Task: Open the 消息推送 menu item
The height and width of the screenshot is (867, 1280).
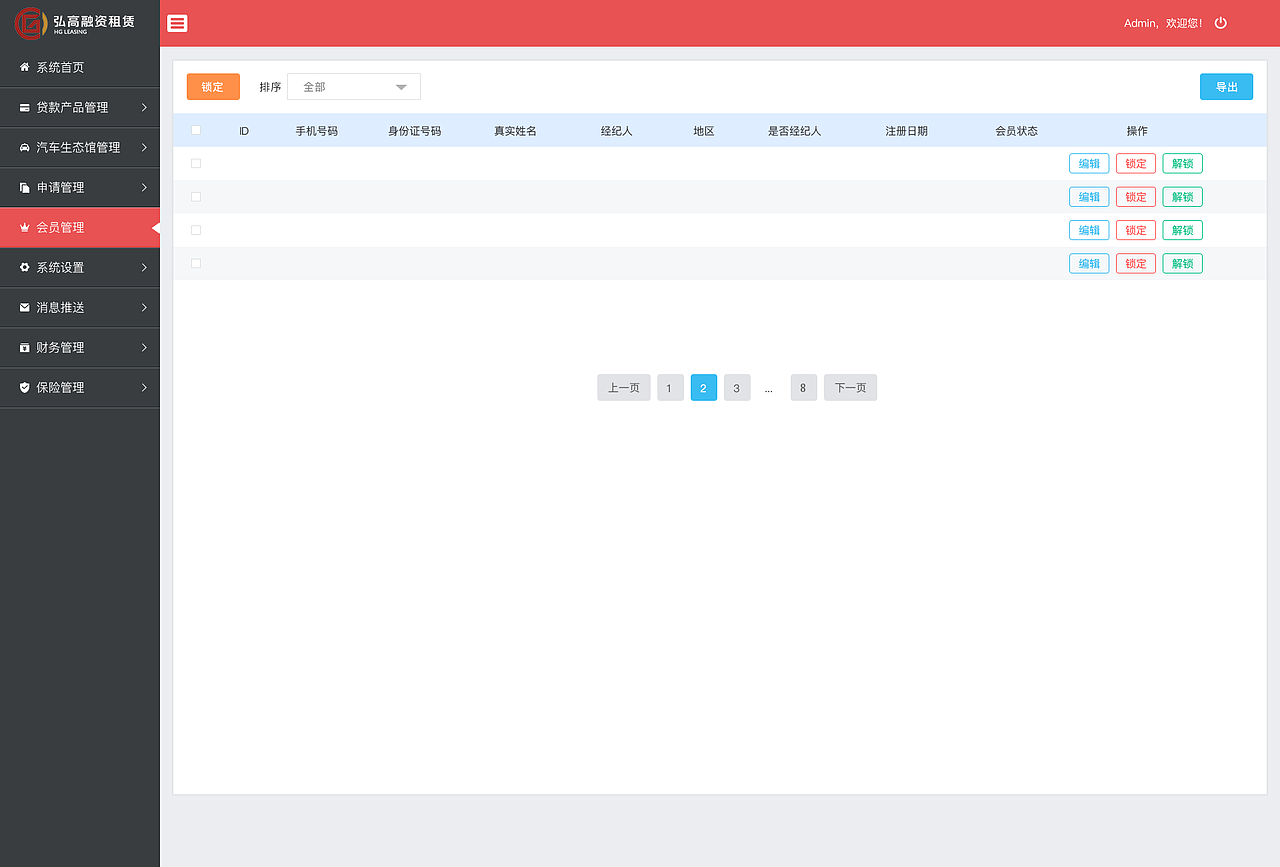Action: tap(80, 307)
